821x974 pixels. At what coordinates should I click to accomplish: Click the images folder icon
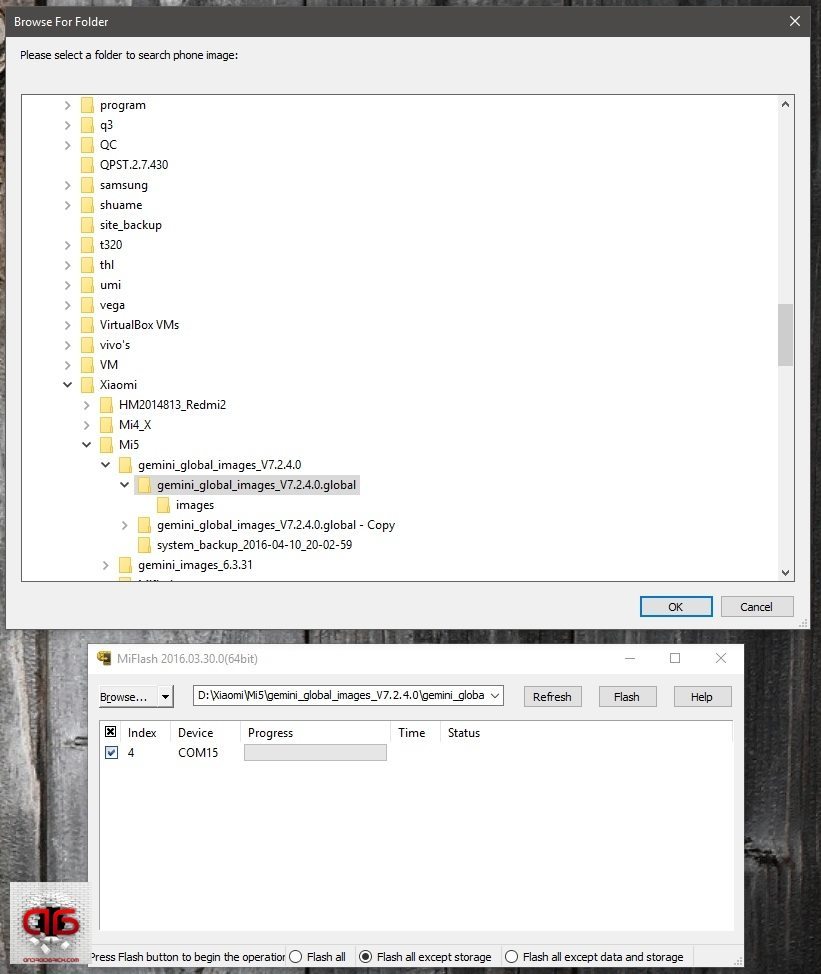163,505
